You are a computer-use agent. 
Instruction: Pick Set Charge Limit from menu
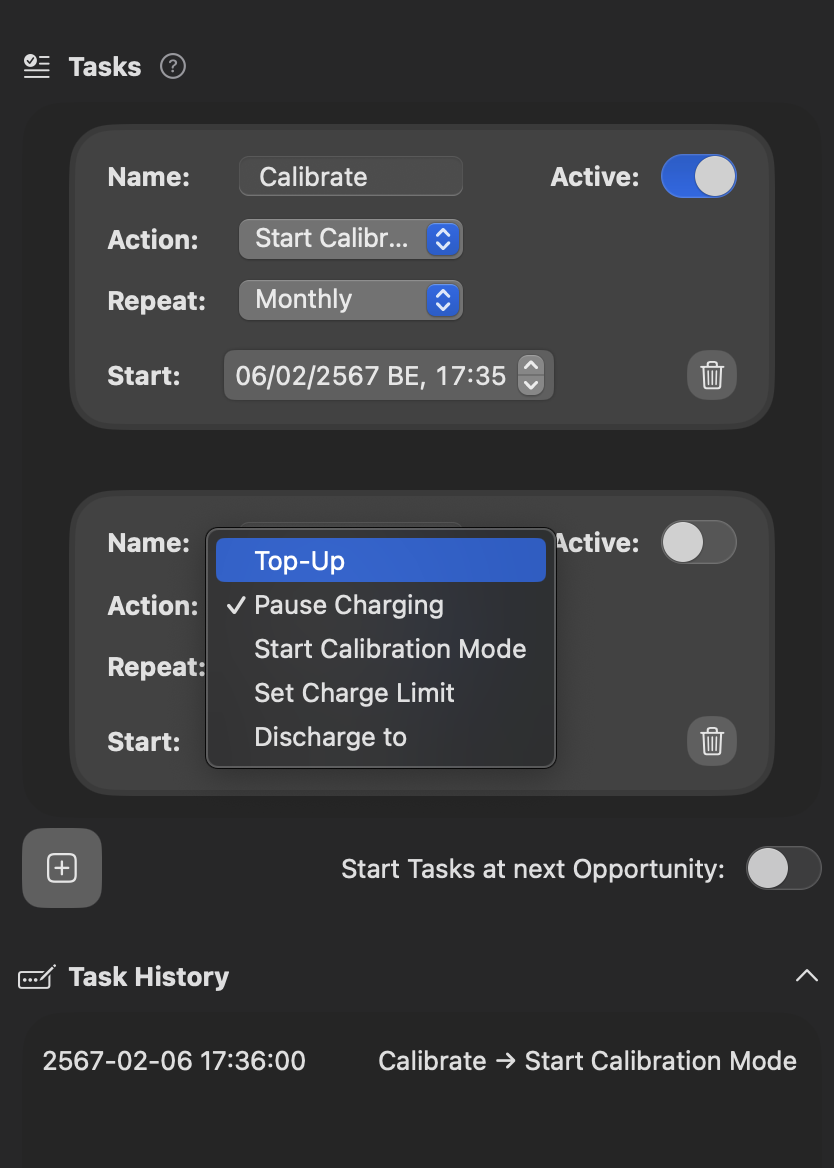click(354, 693)
